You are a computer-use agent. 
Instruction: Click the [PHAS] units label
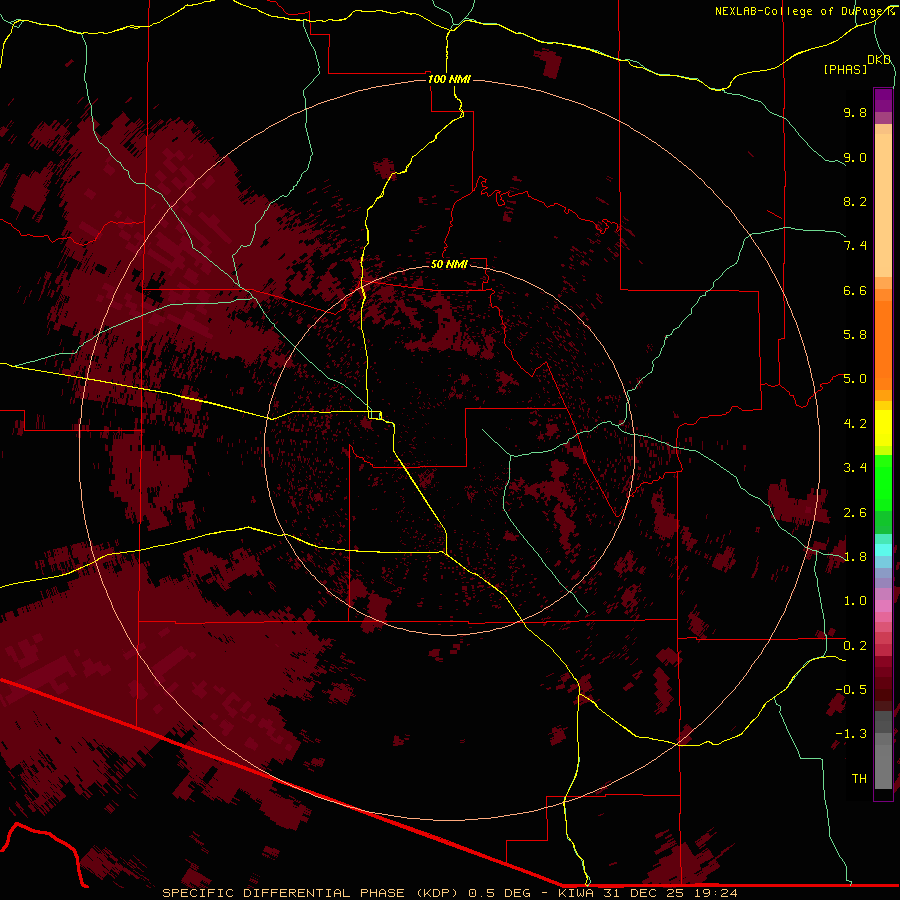coord(845,69)
